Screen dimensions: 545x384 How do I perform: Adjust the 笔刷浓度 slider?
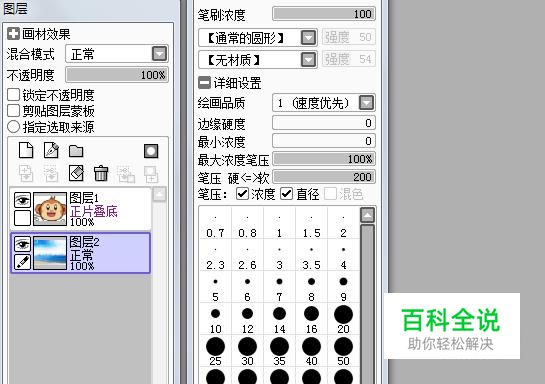324,14
